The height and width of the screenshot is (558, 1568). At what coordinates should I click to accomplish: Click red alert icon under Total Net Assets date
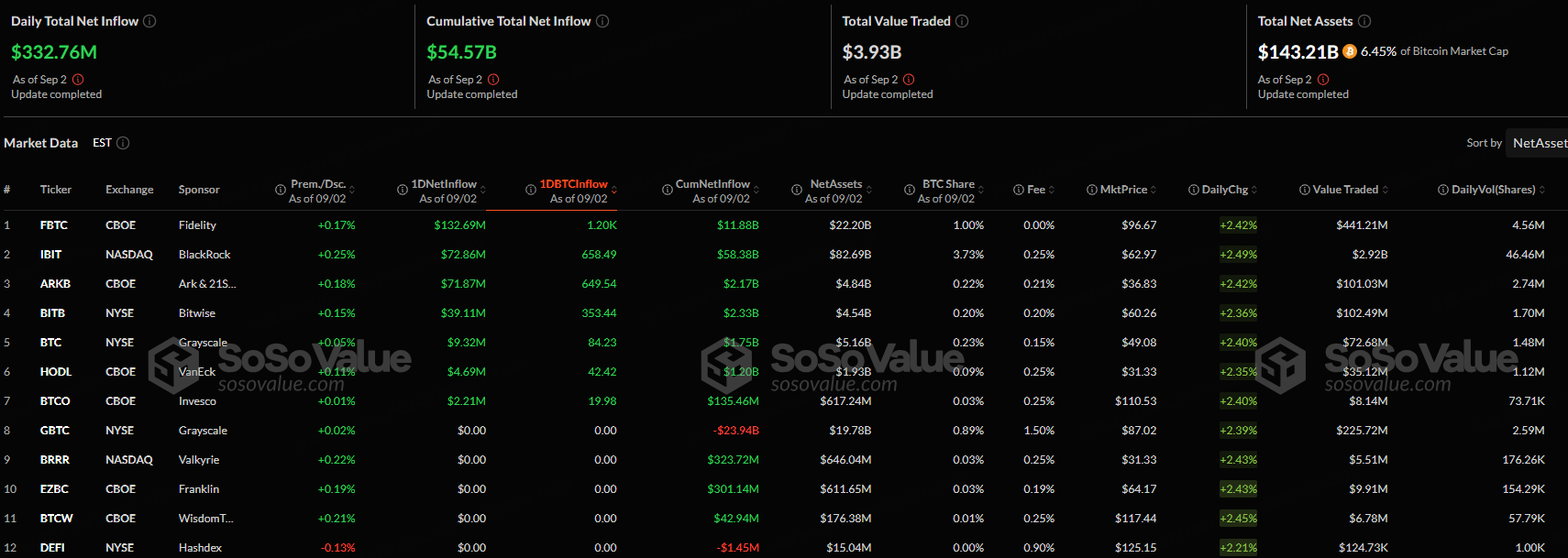[1323, 80]
